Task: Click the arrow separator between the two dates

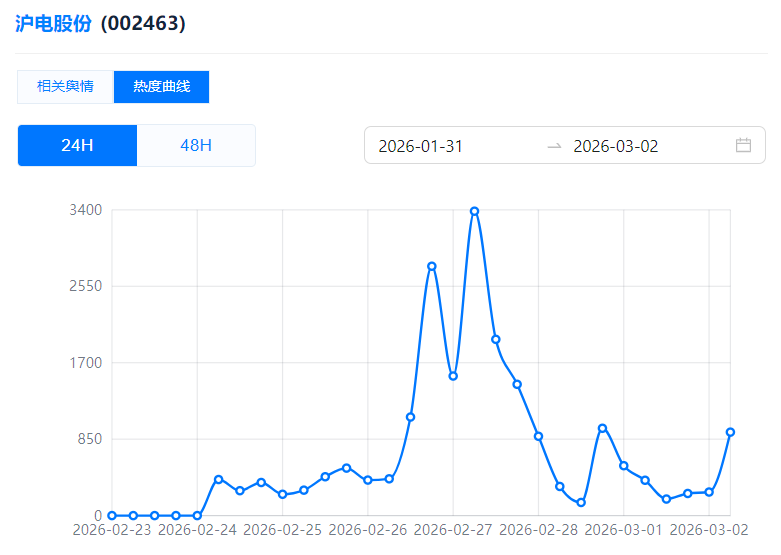Action: pos(554,146)
